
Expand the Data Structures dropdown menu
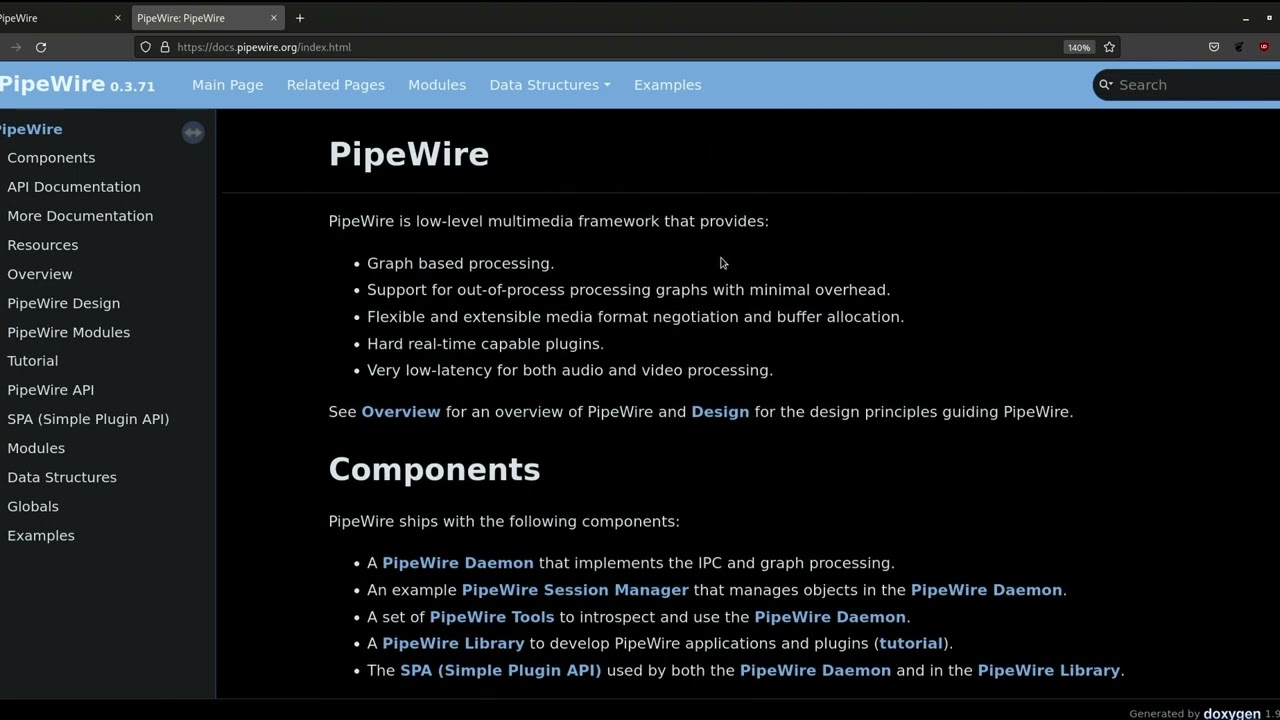pyautogui.click(x=550, y=85)
